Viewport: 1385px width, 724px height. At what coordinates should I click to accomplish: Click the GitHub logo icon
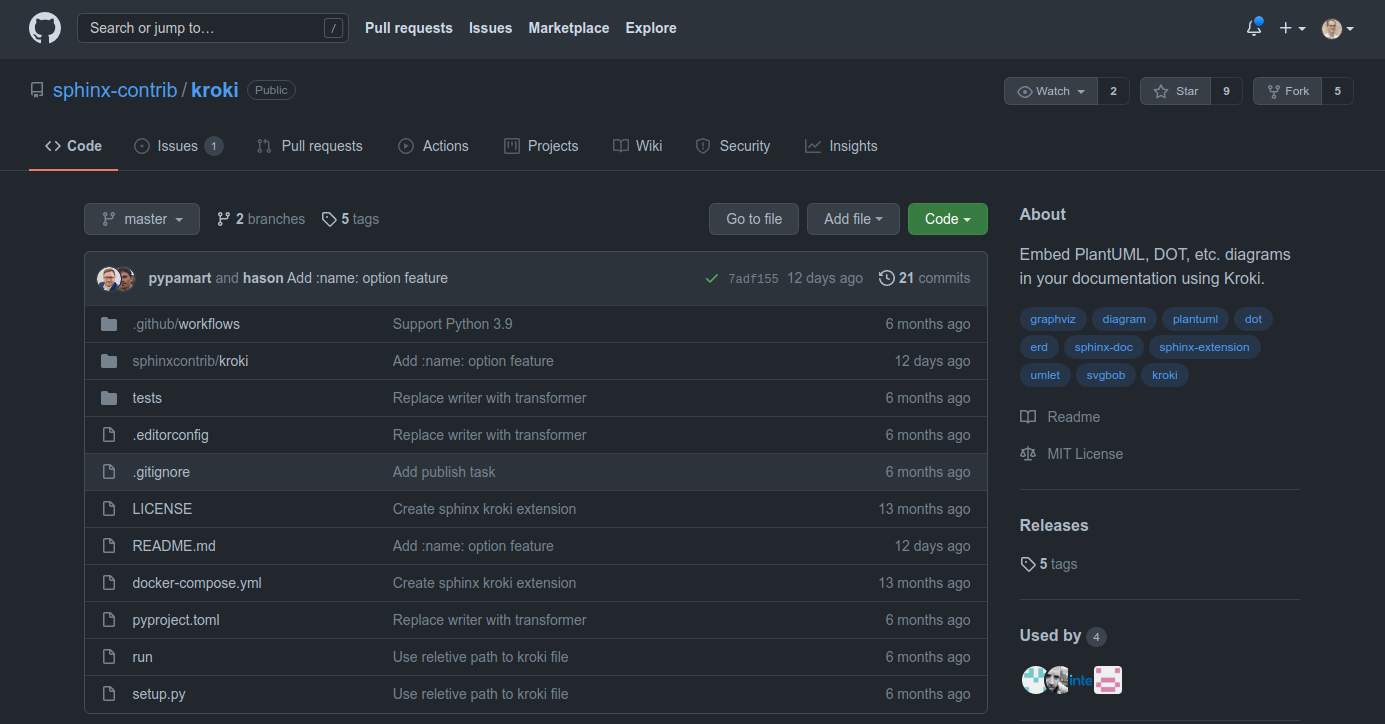44,29
